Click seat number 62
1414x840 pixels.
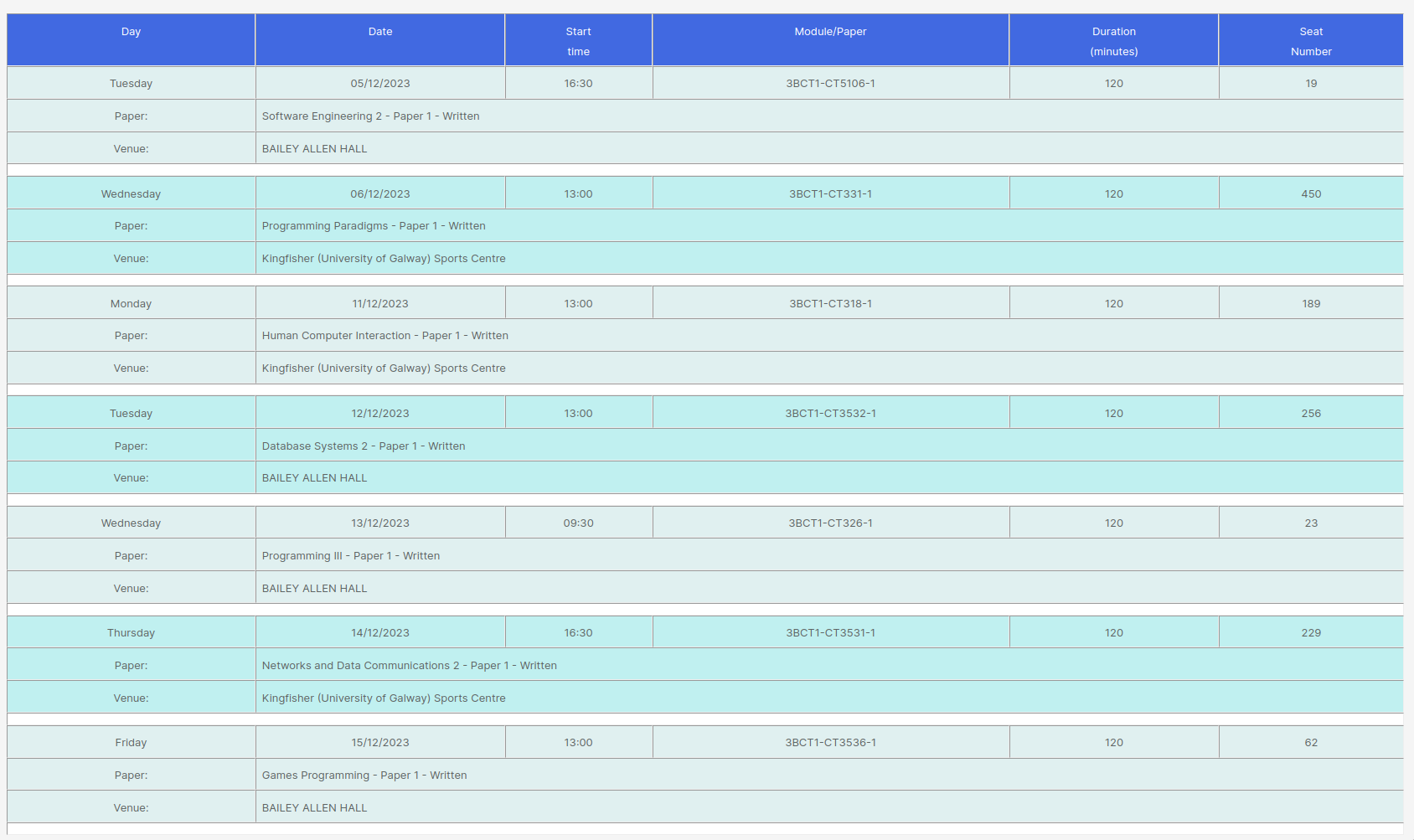point(1311,743)
